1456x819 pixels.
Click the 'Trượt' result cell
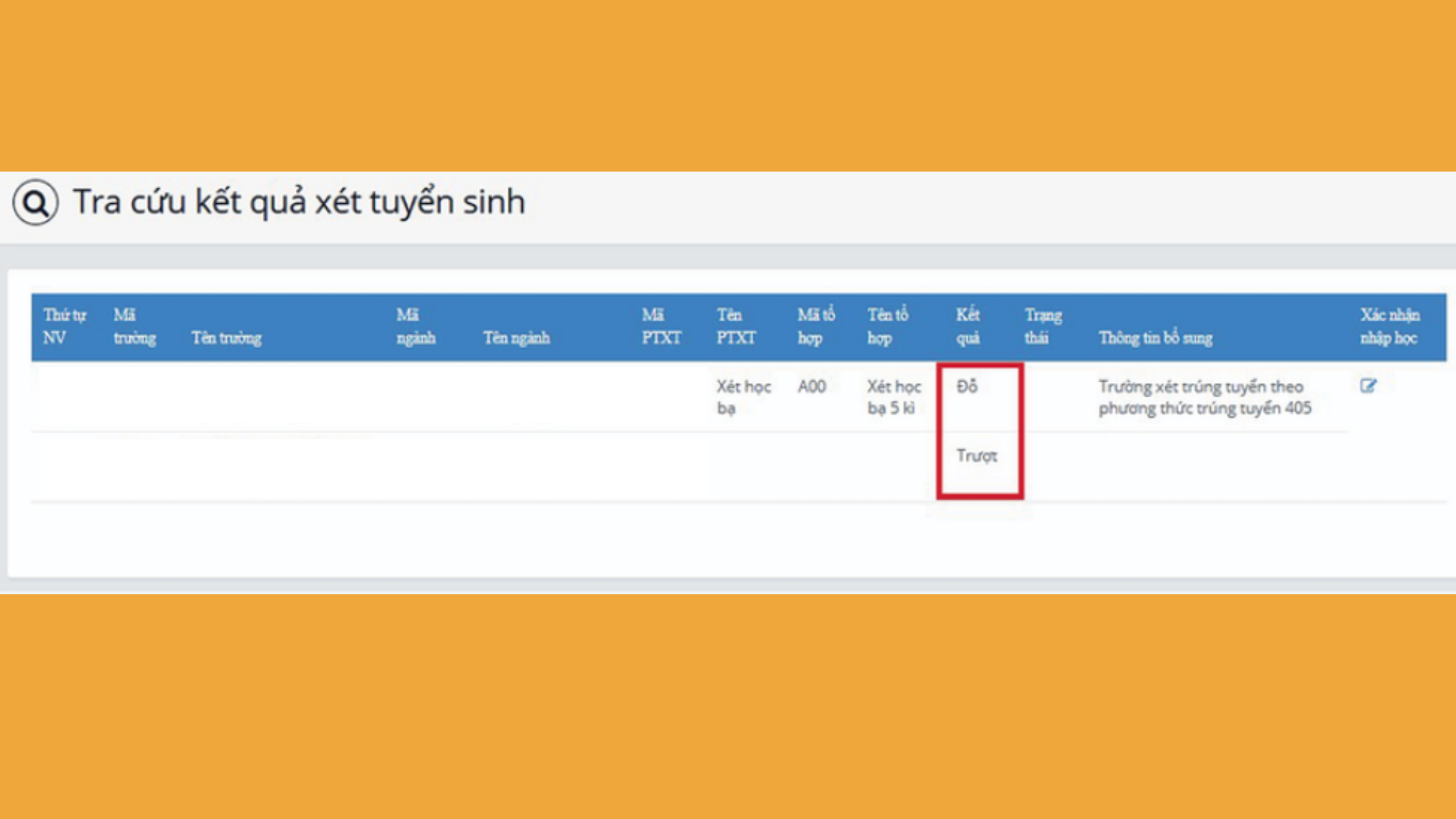tap(976, 456)
